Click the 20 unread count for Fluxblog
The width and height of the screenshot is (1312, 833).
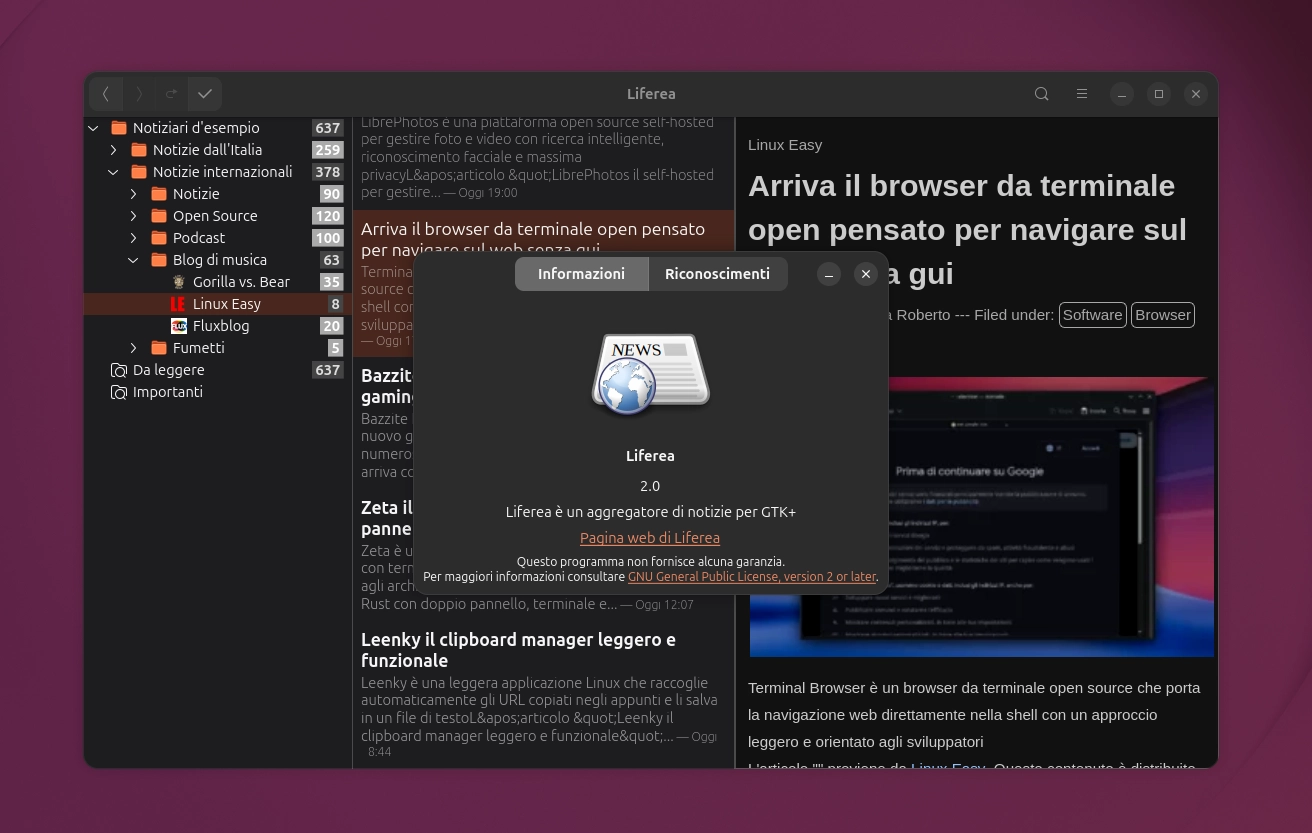331,326
